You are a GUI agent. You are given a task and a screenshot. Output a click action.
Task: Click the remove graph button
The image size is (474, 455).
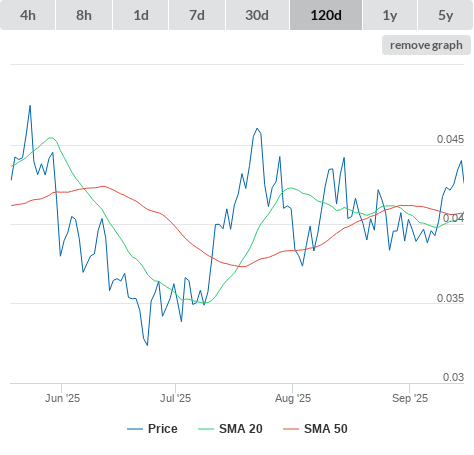point(426,45)
